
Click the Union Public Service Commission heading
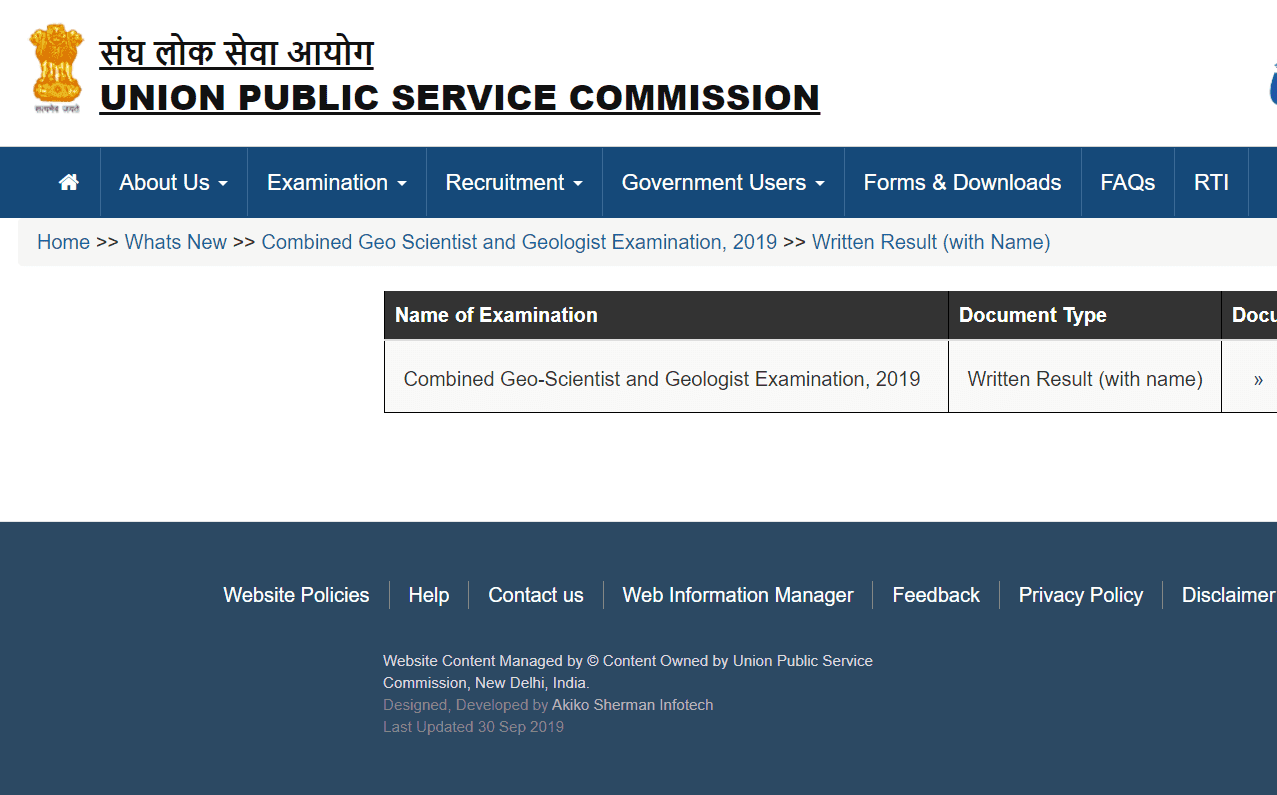[x=460, y=97]
